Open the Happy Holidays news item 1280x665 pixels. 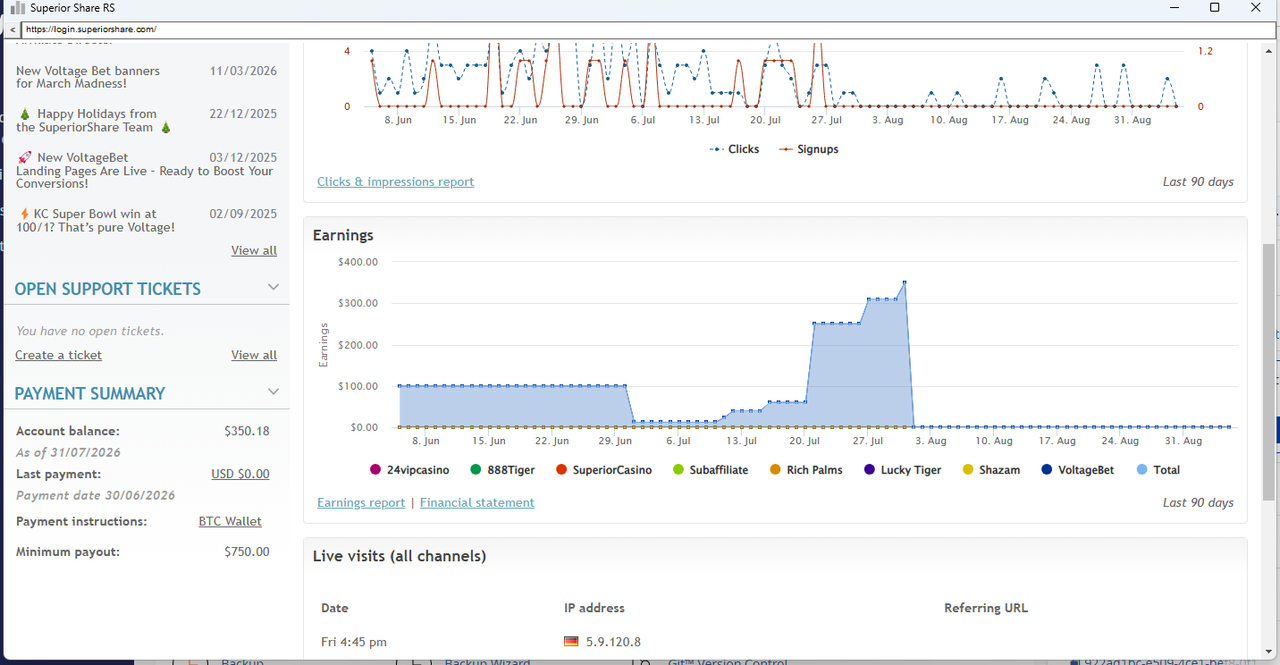pyautogui.click(x=95, y=121)
